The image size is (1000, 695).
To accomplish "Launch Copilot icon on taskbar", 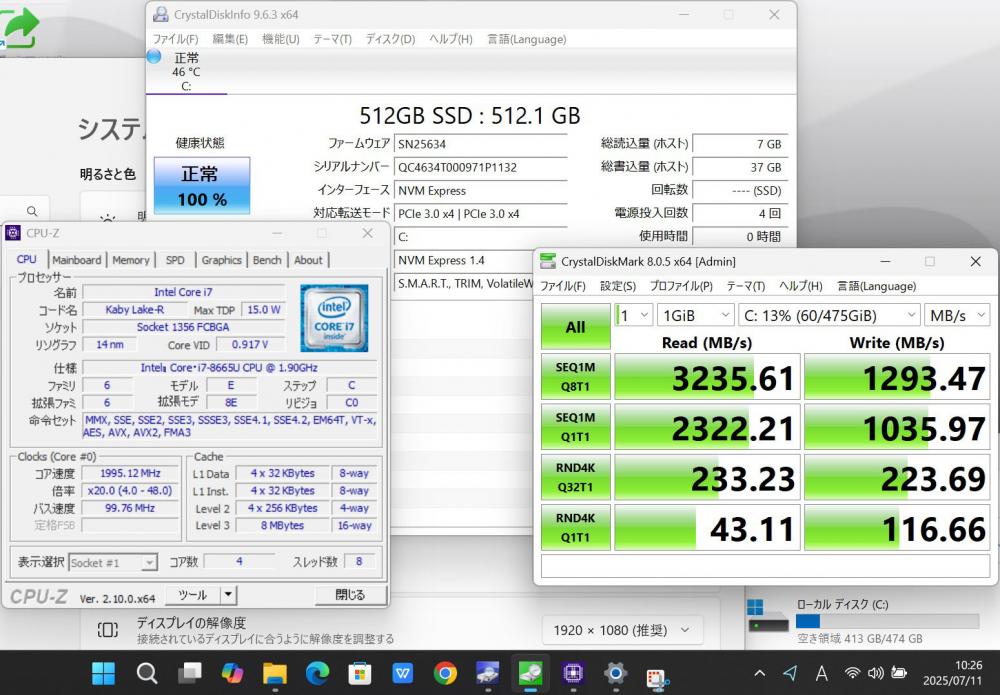I will click(232, 673).
